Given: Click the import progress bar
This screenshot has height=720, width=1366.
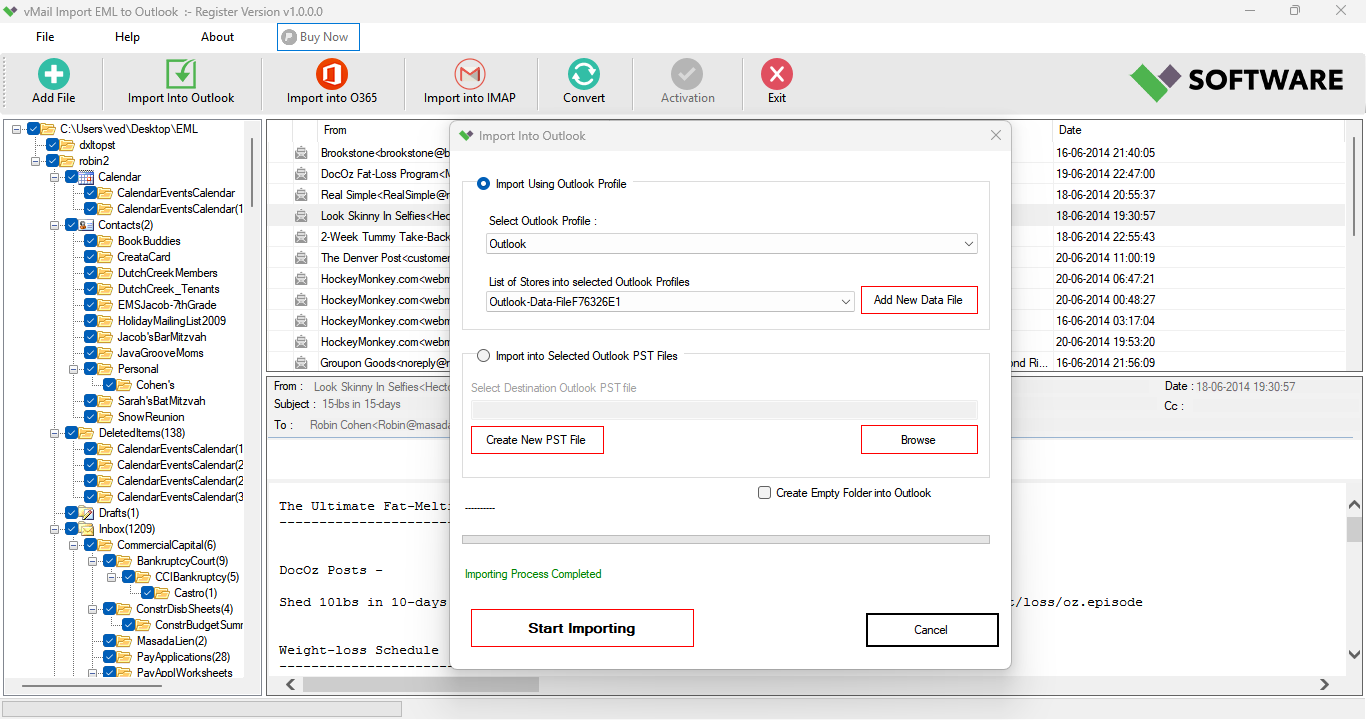Looking at the screenshot, I should (x=725, y=540).
